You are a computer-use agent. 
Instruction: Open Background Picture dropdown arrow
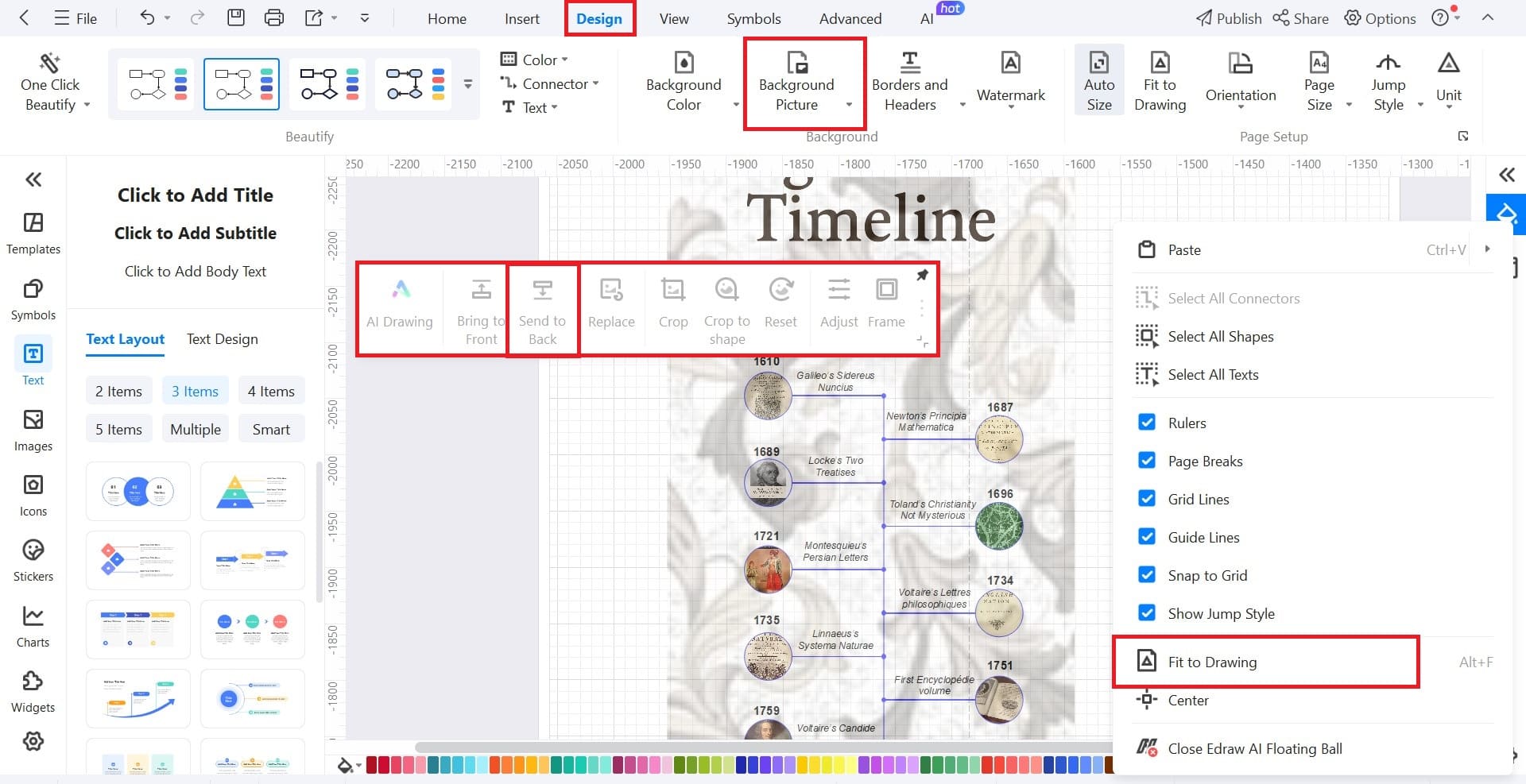click(849, 105)
